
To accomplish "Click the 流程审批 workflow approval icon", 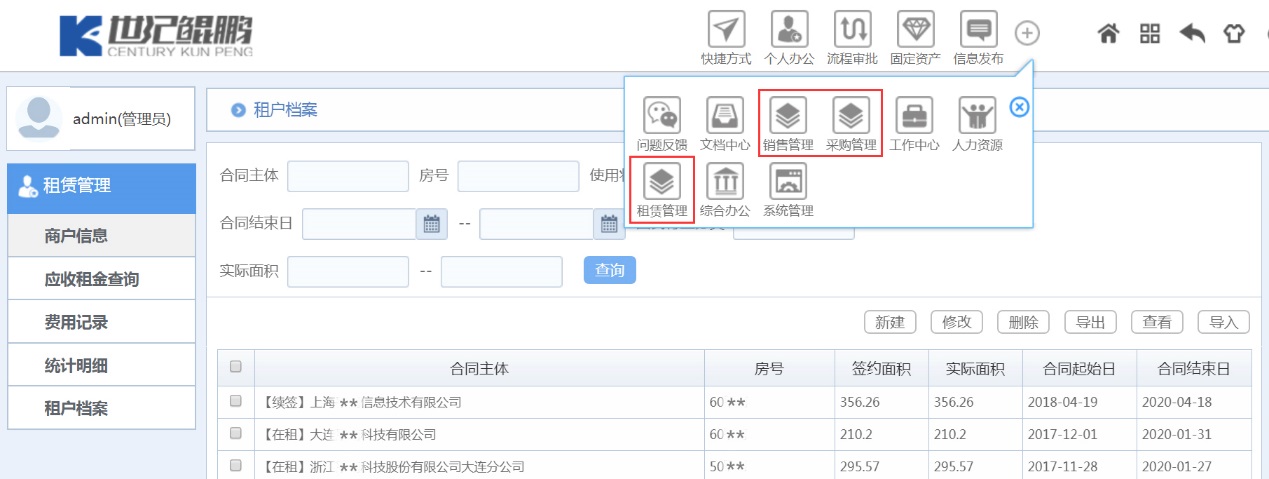I will (852, 30).
